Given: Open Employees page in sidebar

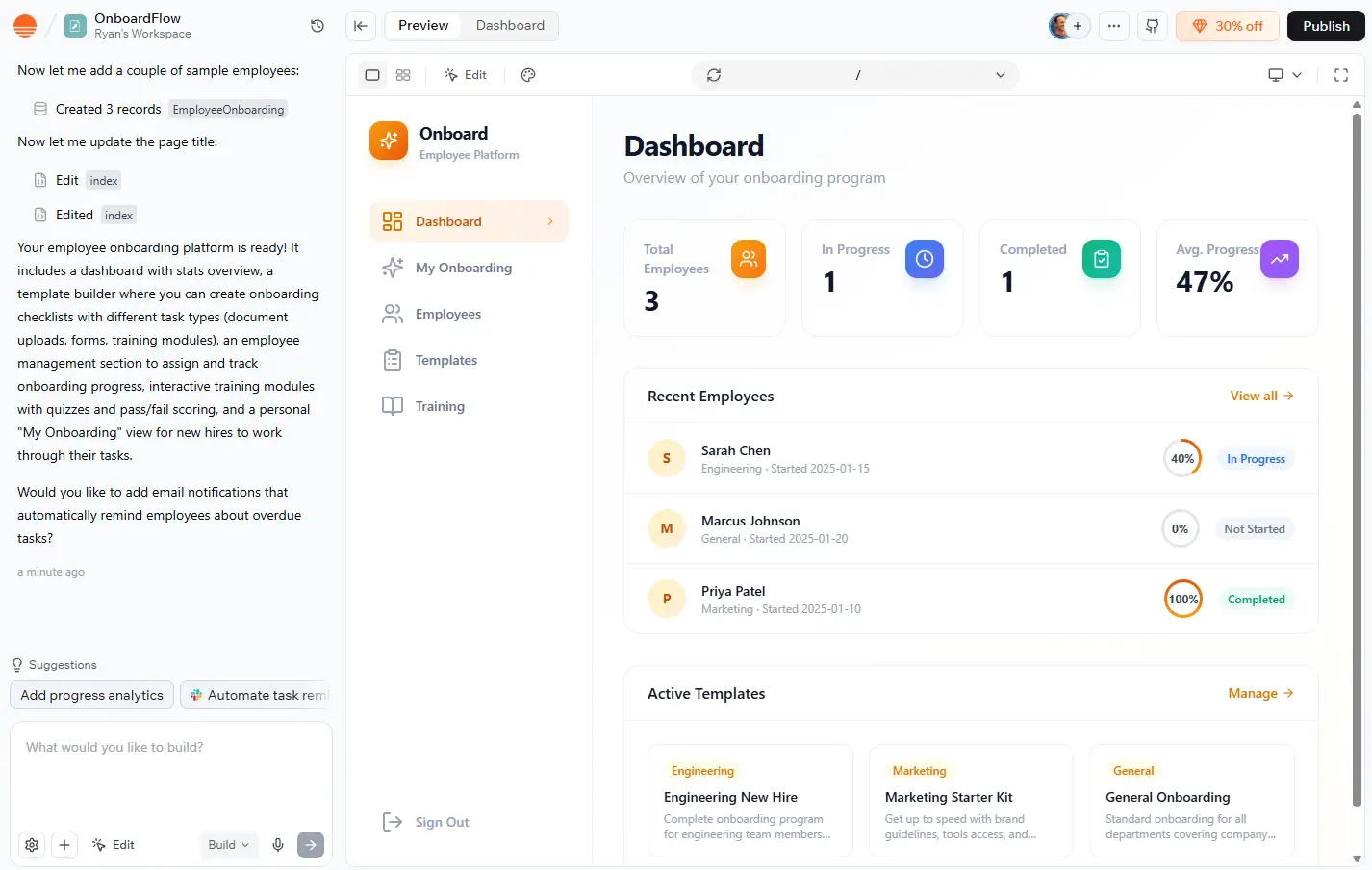Looking at the screenshot, I should point(469,314).
